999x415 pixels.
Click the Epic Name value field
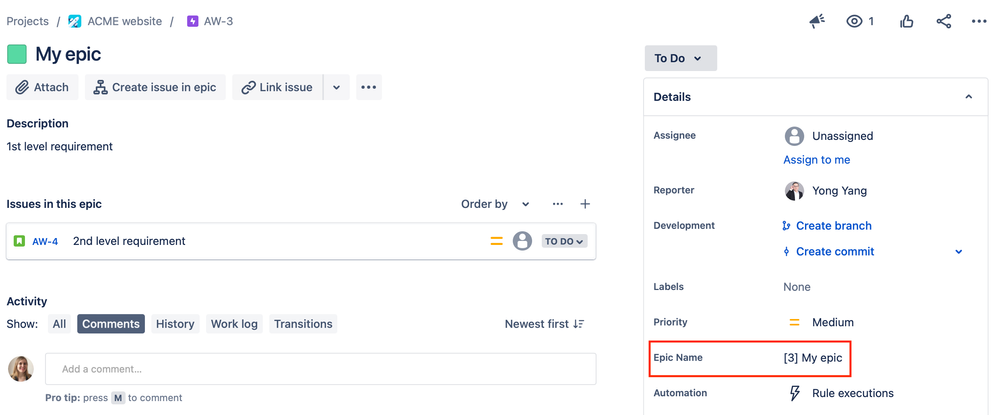[813, 358]
